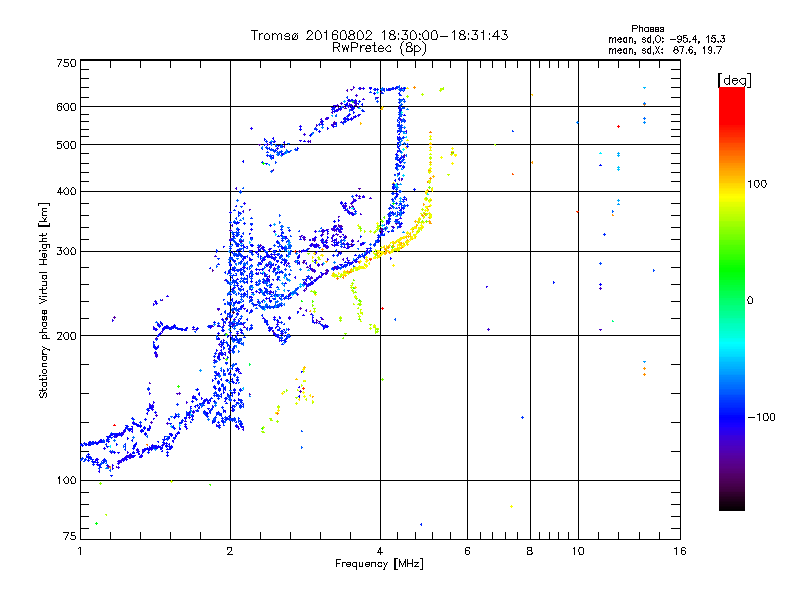Click y-axis tick label '400'

click(x=66, y=192)
